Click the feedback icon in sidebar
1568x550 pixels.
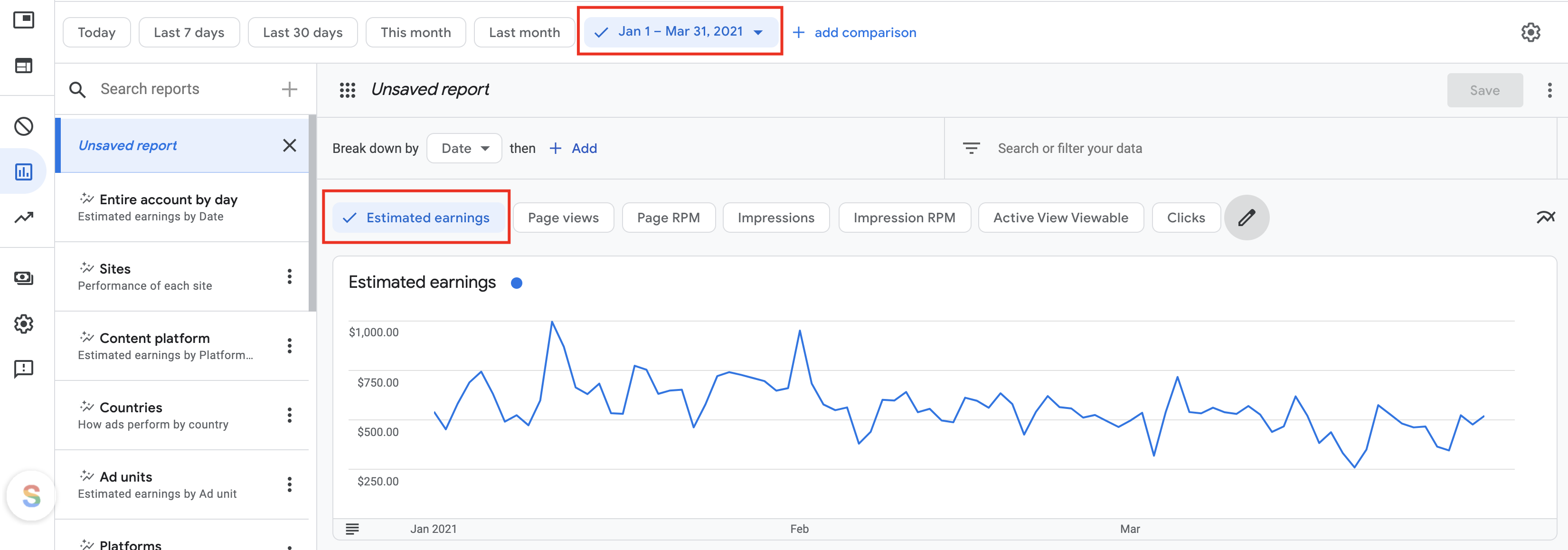[24, 369]
